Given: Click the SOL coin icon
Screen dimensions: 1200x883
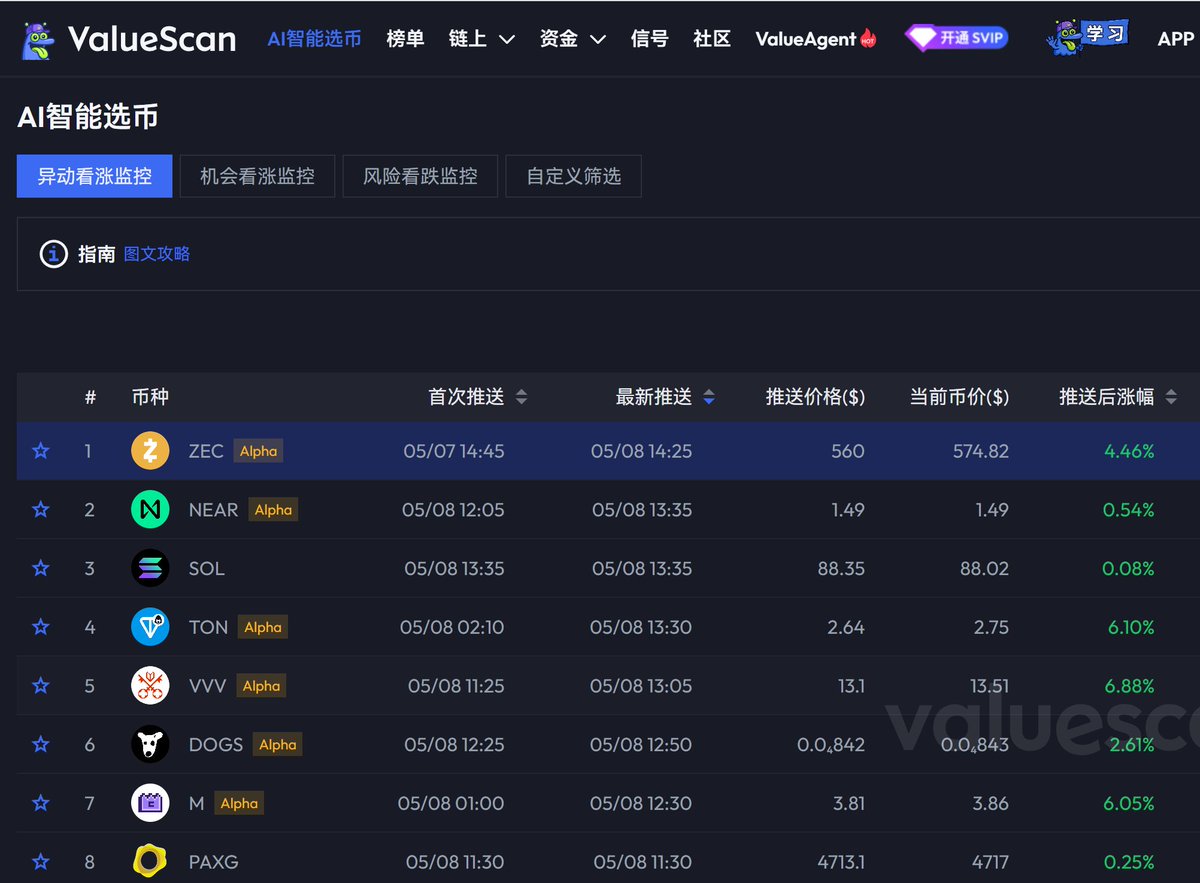Looking at the screenshot, I should click(x=150, y=568).
